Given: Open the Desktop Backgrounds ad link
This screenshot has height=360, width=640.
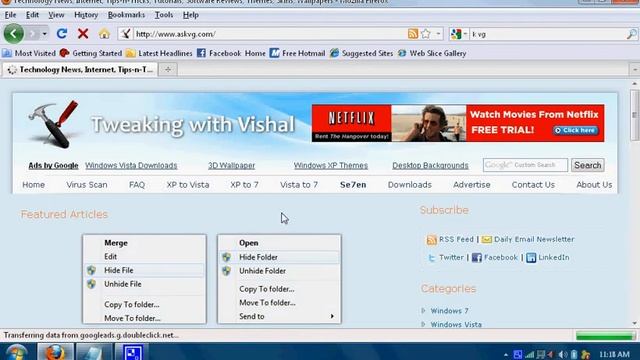Looking at the screenshot, I should pyautogui.click(x=430, y=166).
